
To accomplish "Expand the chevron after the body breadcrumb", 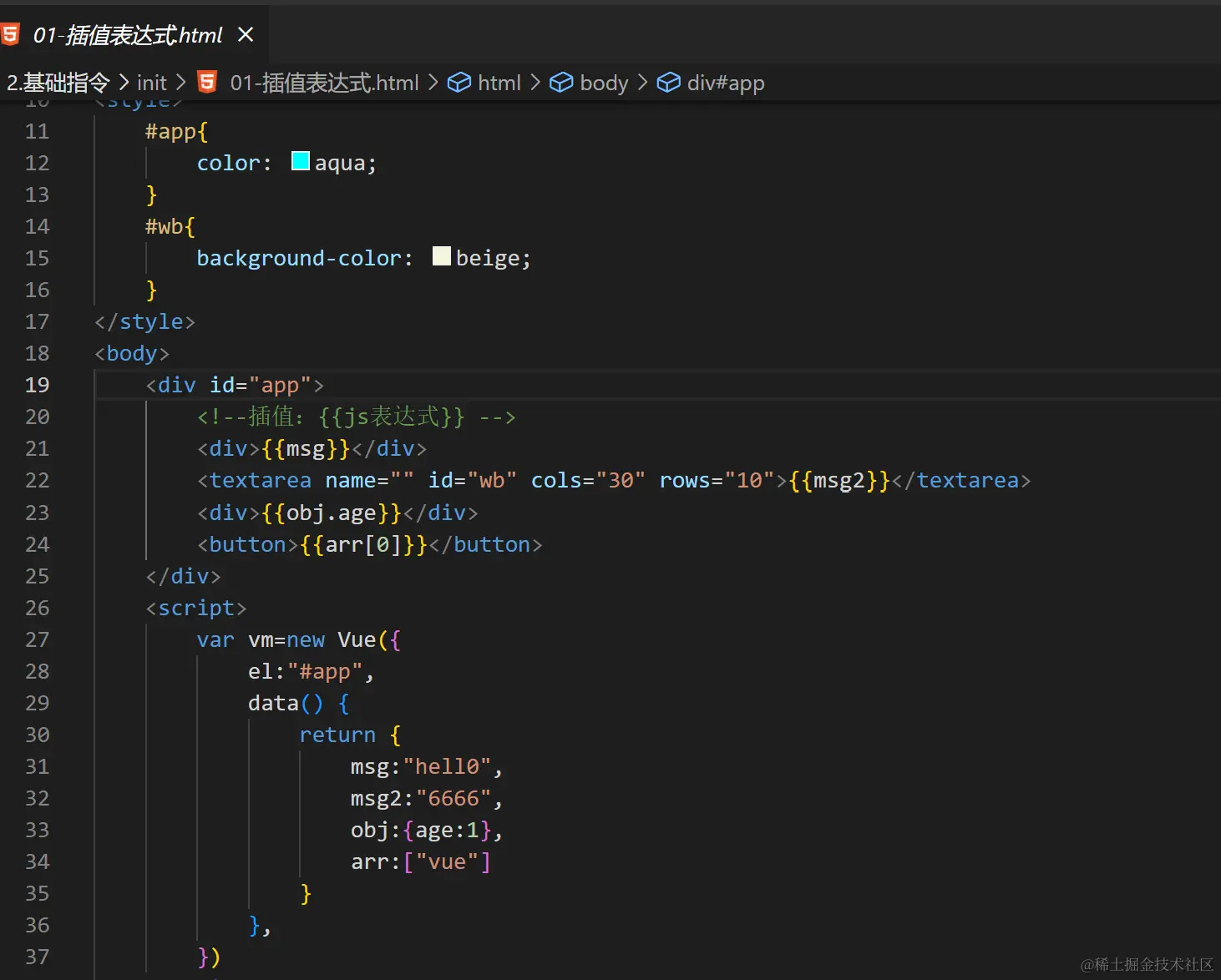I will (x=642, y=82).
